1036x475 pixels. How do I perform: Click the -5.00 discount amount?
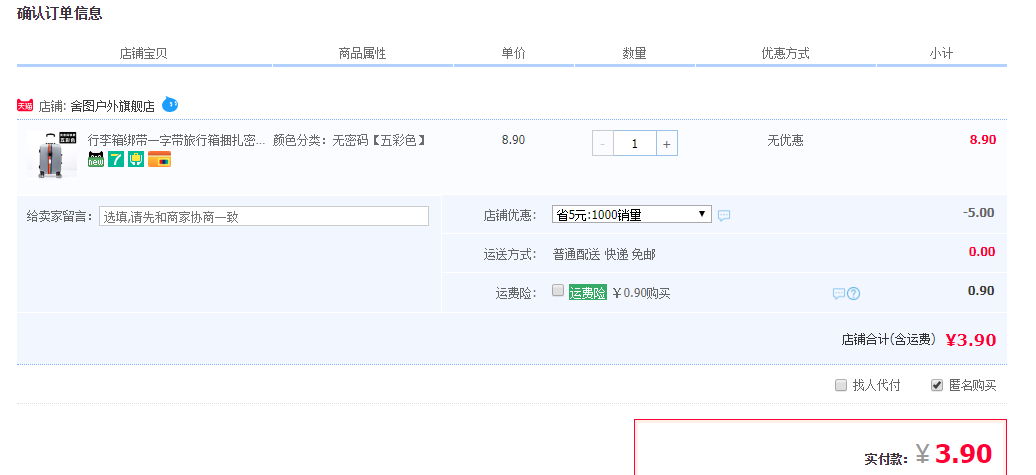(979, 213)
